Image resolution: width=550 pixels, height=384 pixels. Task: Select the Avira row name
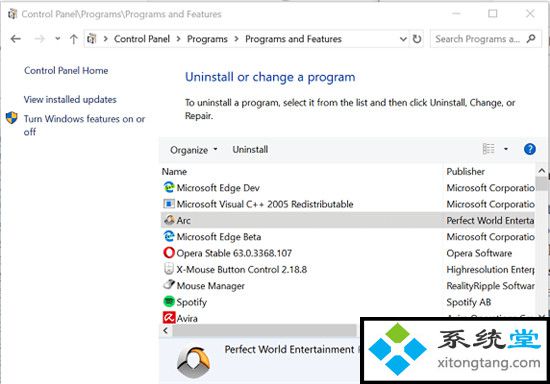pos(187,318)
